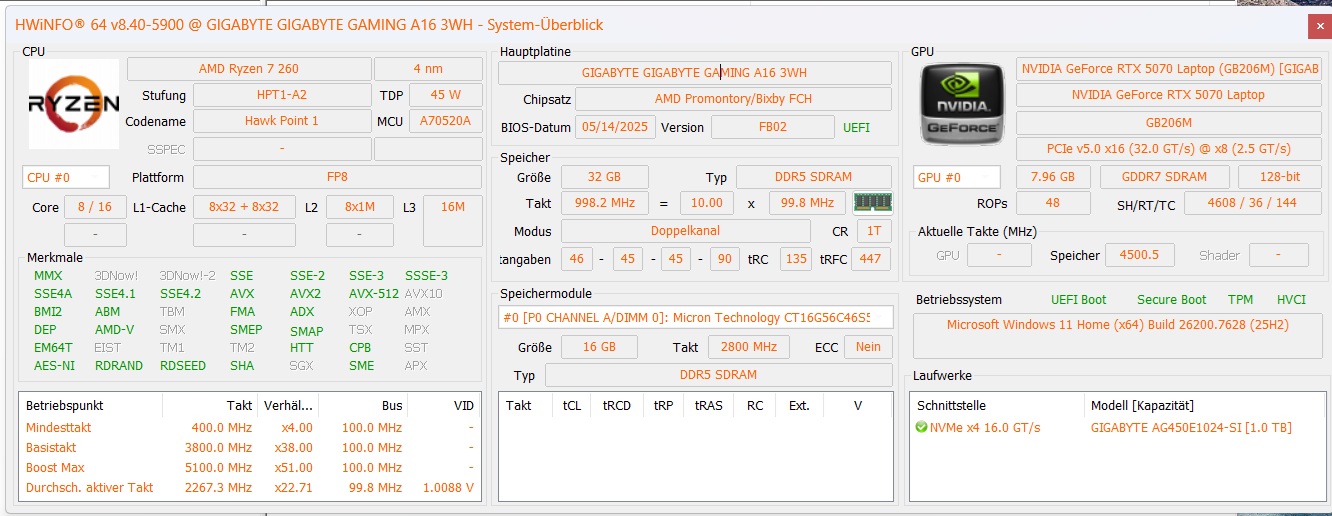This screenshot has height=516, width=1332.
Task: Click the AVX-512 feature label
Action: tap(372, 294)
